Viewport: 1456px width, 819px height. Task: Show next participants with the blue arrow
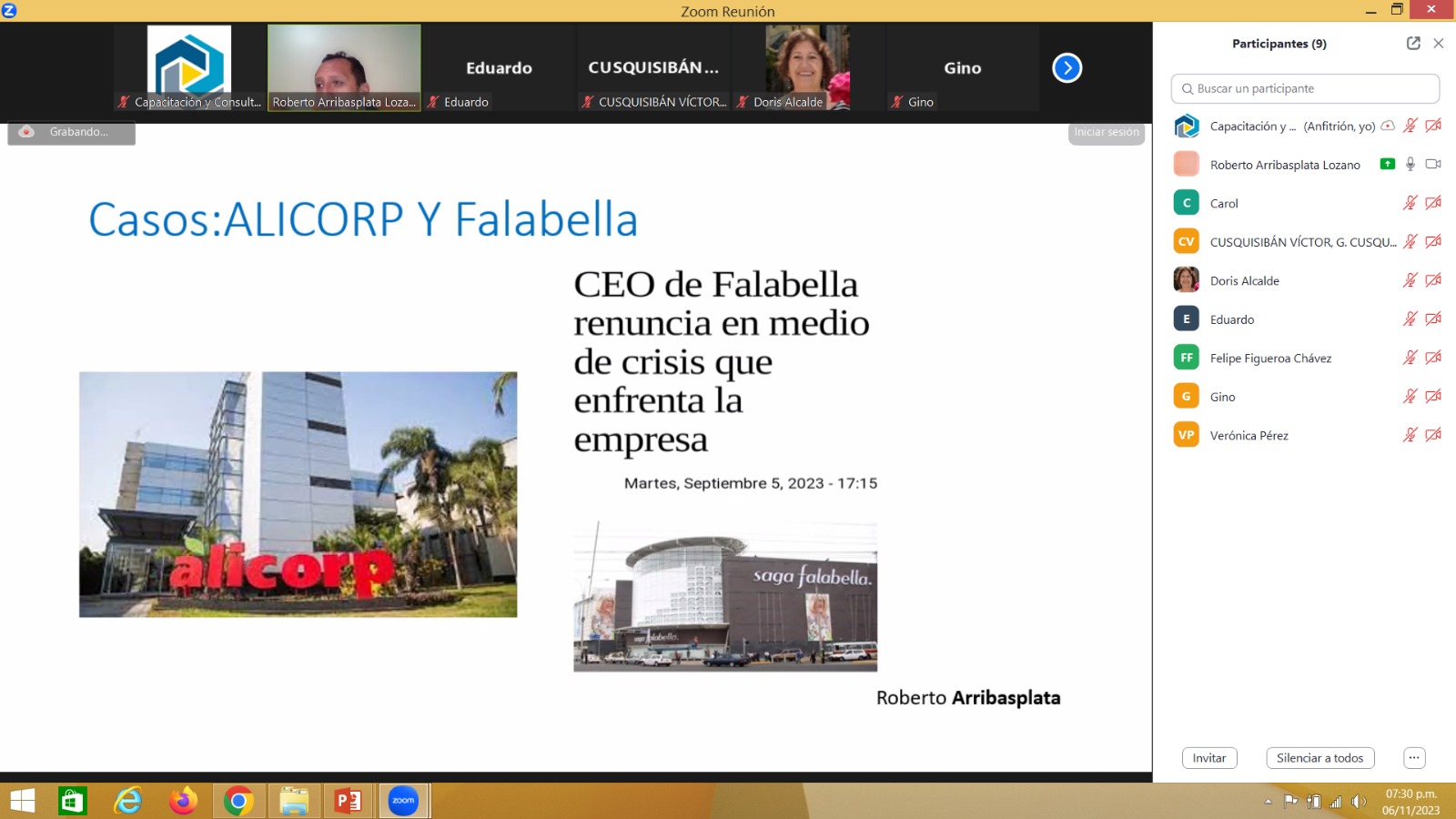click(x=1067, y=68)
